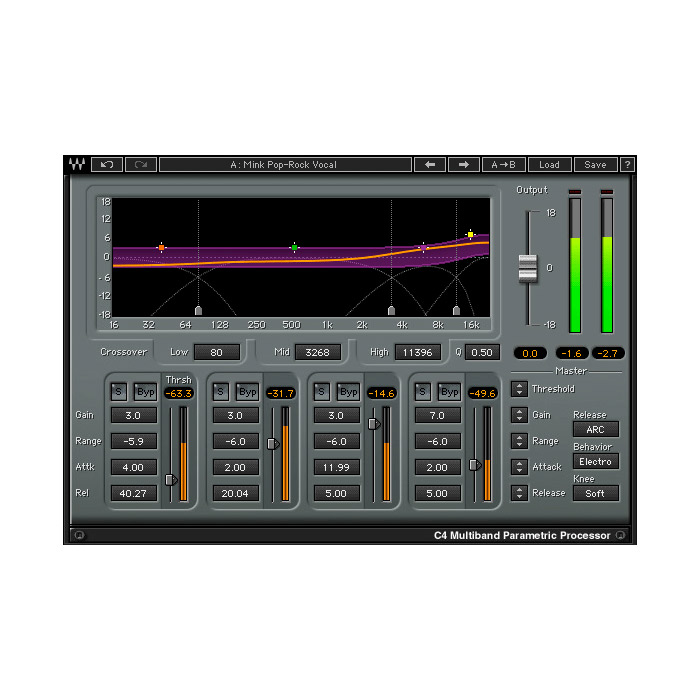The width and height of the screenshot is (700, 700).
Task: Click band 1 Range field showing -5.9
Action: click(133, 441)
